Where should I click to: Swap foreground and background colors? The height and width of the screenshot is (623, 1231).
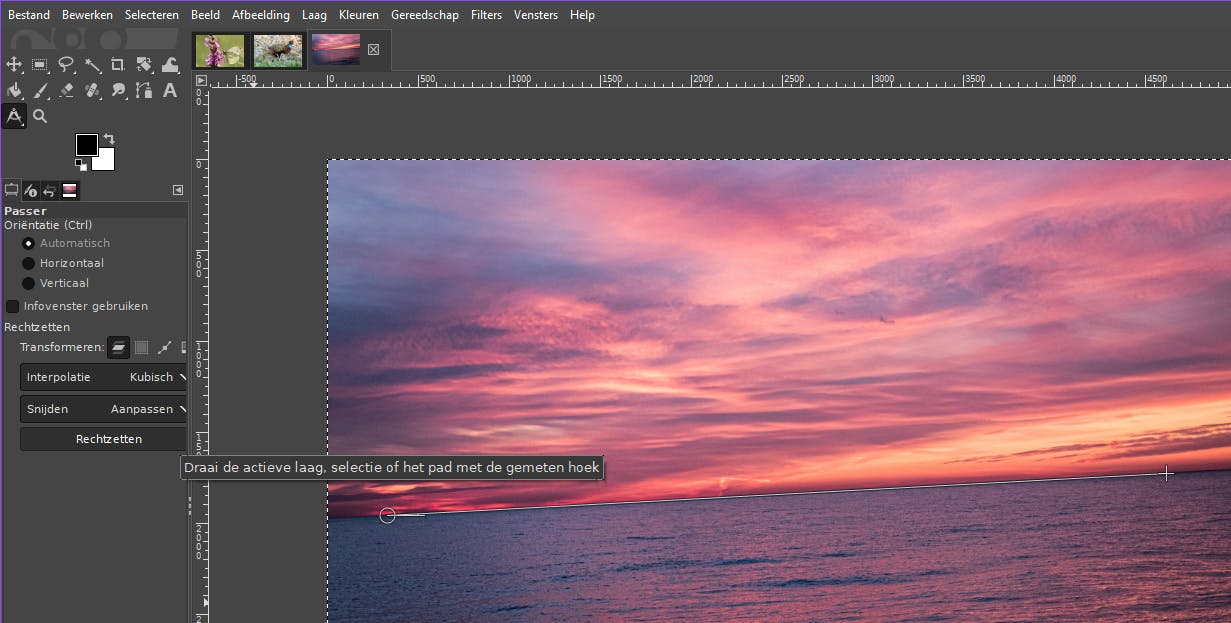108,139
